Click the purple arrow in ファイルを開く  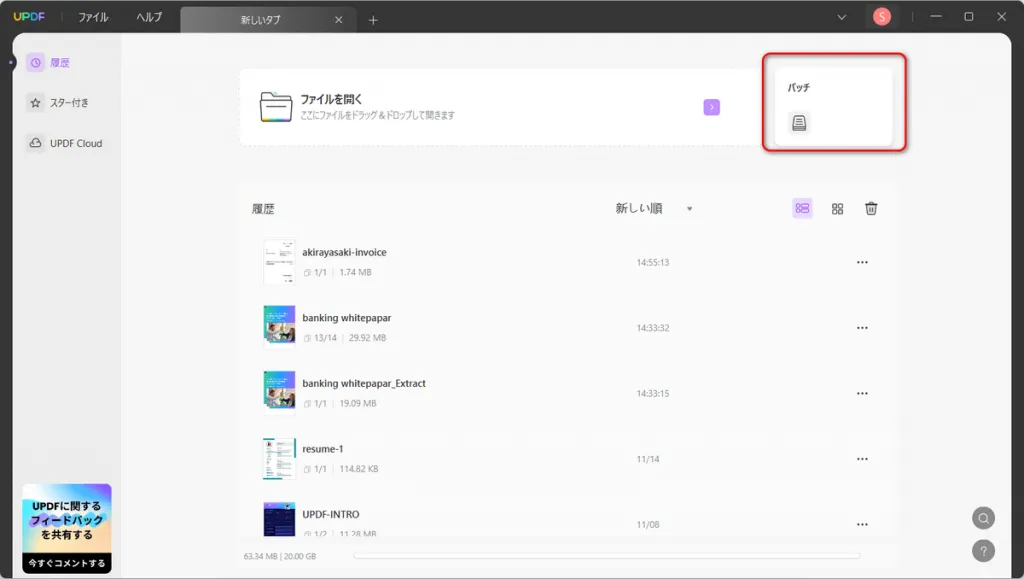tap(711, 107)
